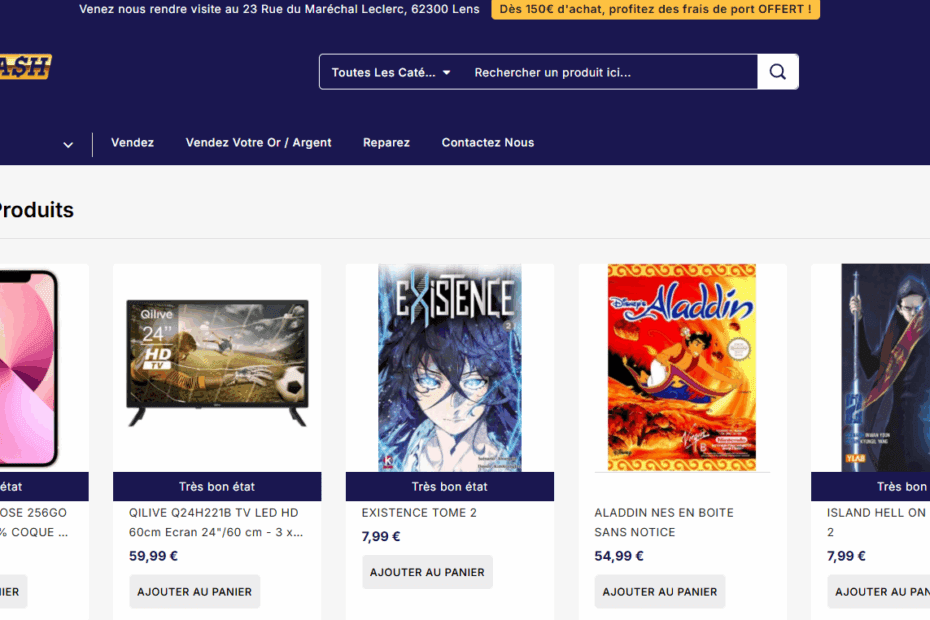Click the Cash logo in header
The height and width of the screenshot is (620, 930).
point(26,66)
